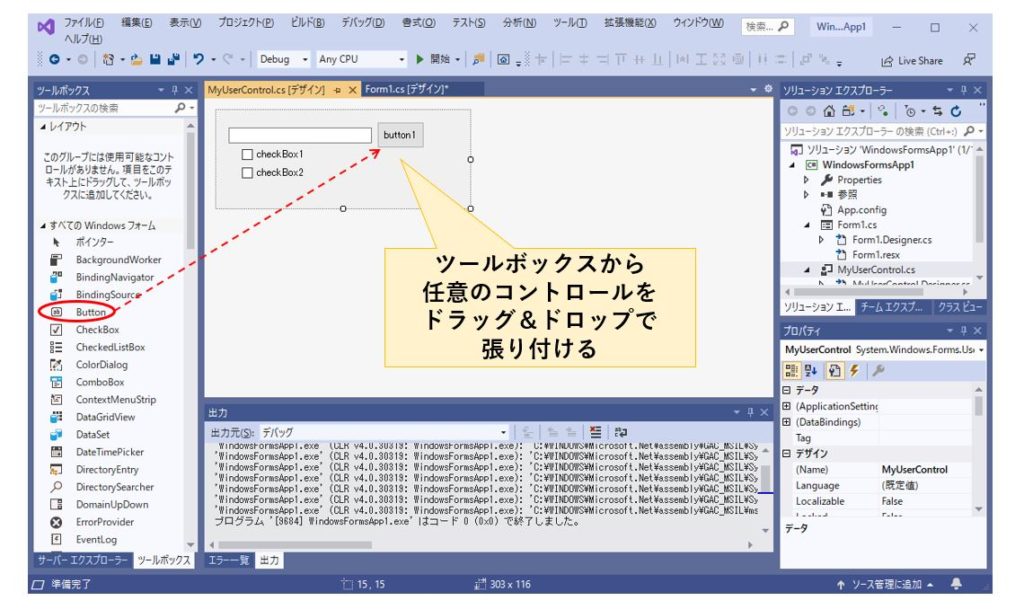Show events with the lightning bolt icon
Image resolution: width=1024 pixels, height=609 pixels.
854,371
